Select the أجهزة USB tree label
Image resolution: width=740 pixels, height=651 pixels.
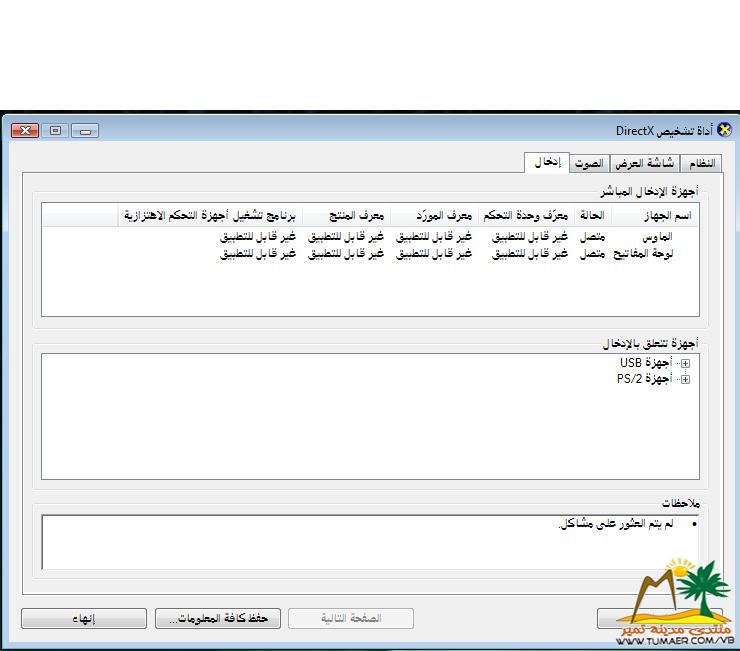pyautogui.click(x=645, y=364)
